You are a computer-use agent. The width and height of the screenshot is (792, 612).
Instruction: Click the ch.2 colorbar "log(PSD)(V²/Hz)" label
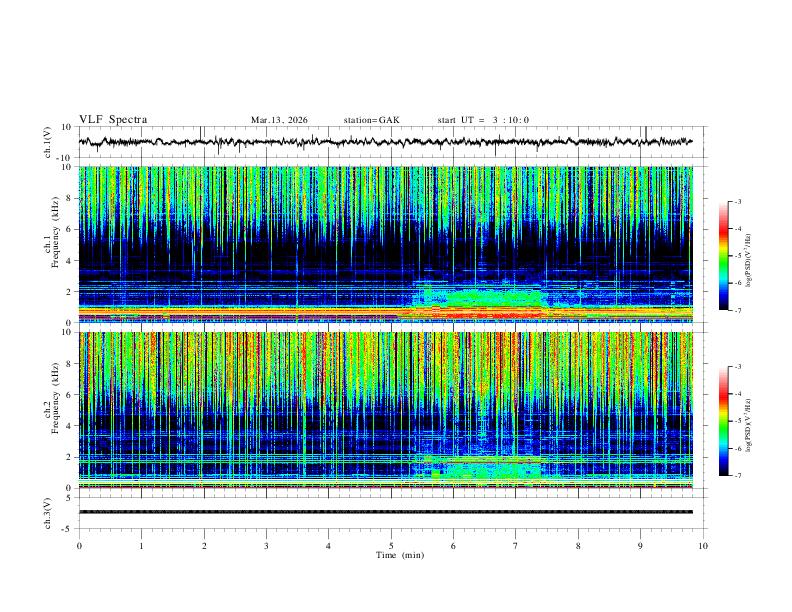click(749, 426)
